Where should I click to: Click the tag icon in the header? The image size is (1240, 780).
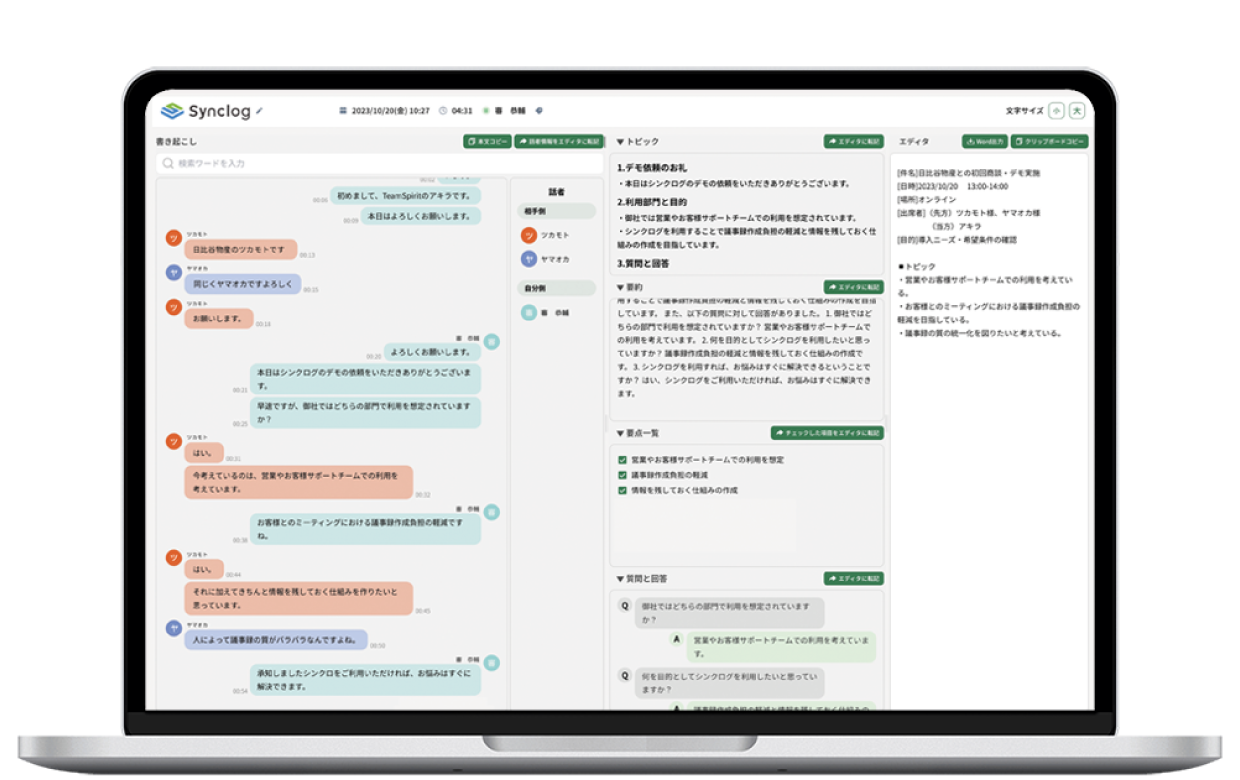(x=540, y=111)
